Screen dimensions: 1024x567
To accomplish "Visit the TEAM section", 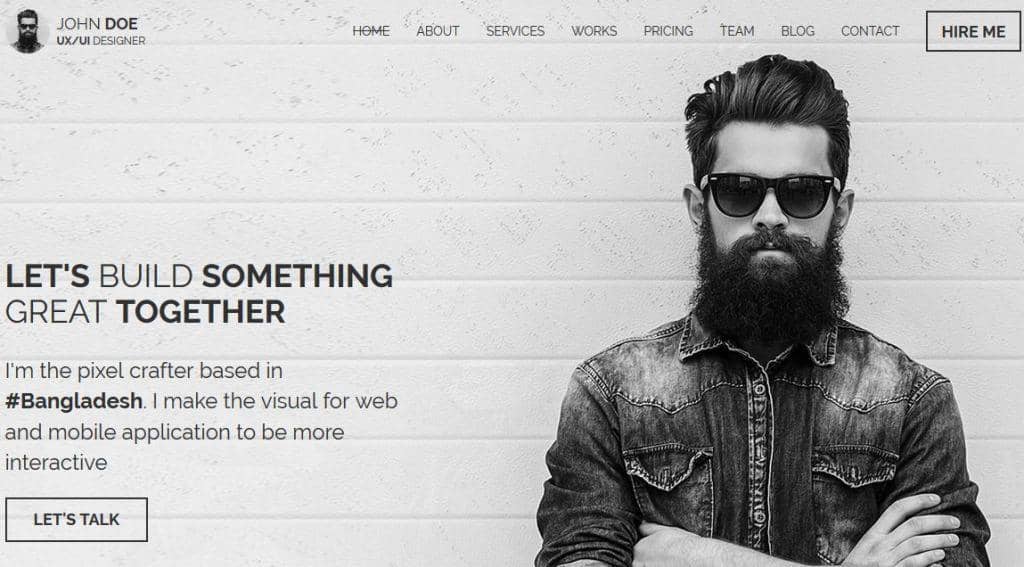I will [x=737, y=31].
